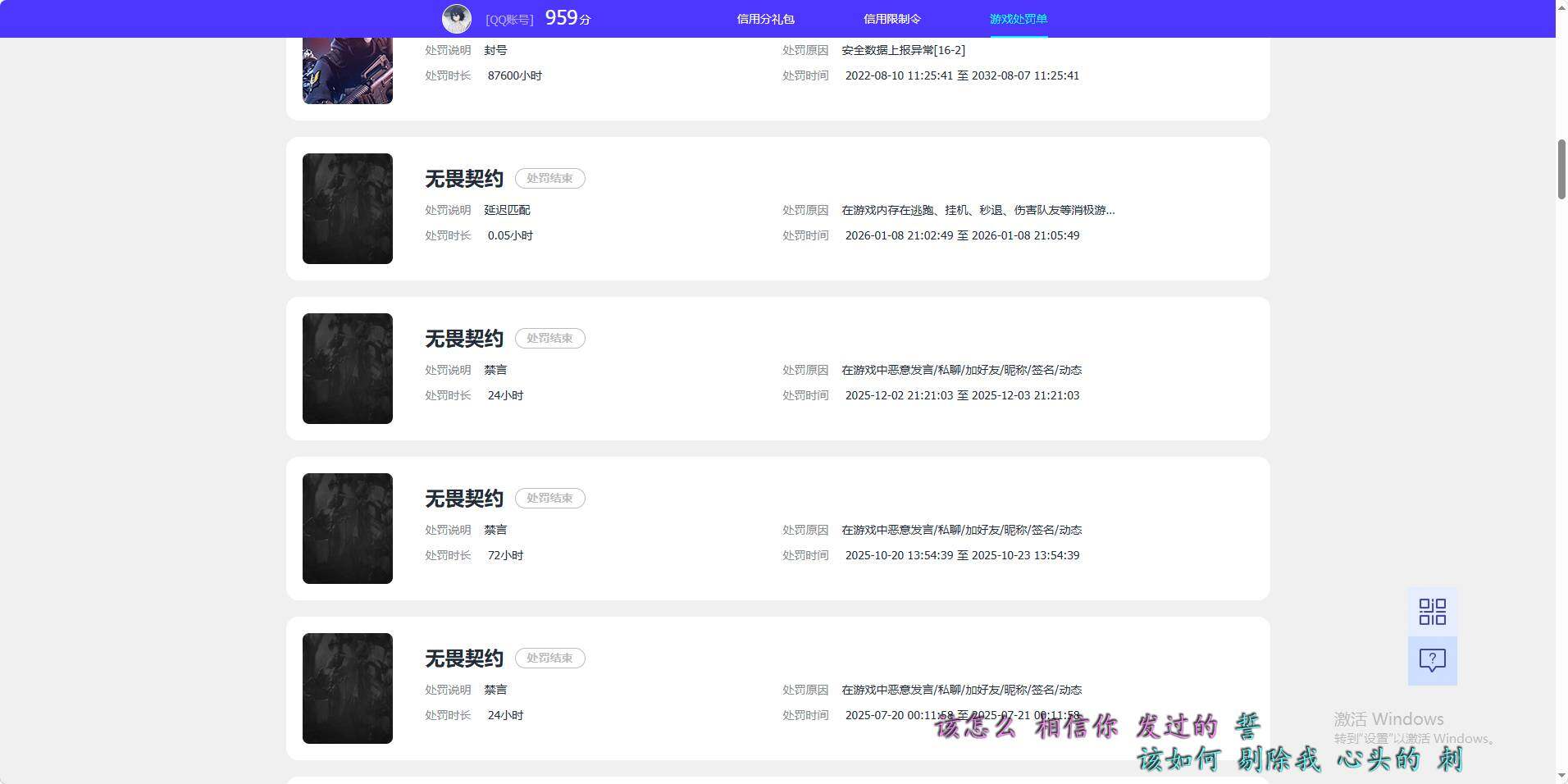The width and height of the screenshot is (1568, 784).
Task: Open thumbnail of 延迟匹配 record
Action: point(348,208)
